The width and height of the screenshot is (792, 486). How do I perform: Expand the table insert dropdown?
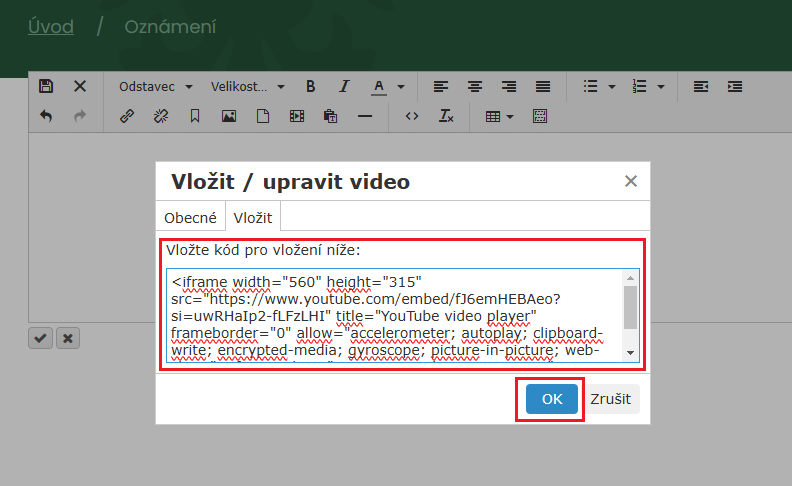point(499,116)
